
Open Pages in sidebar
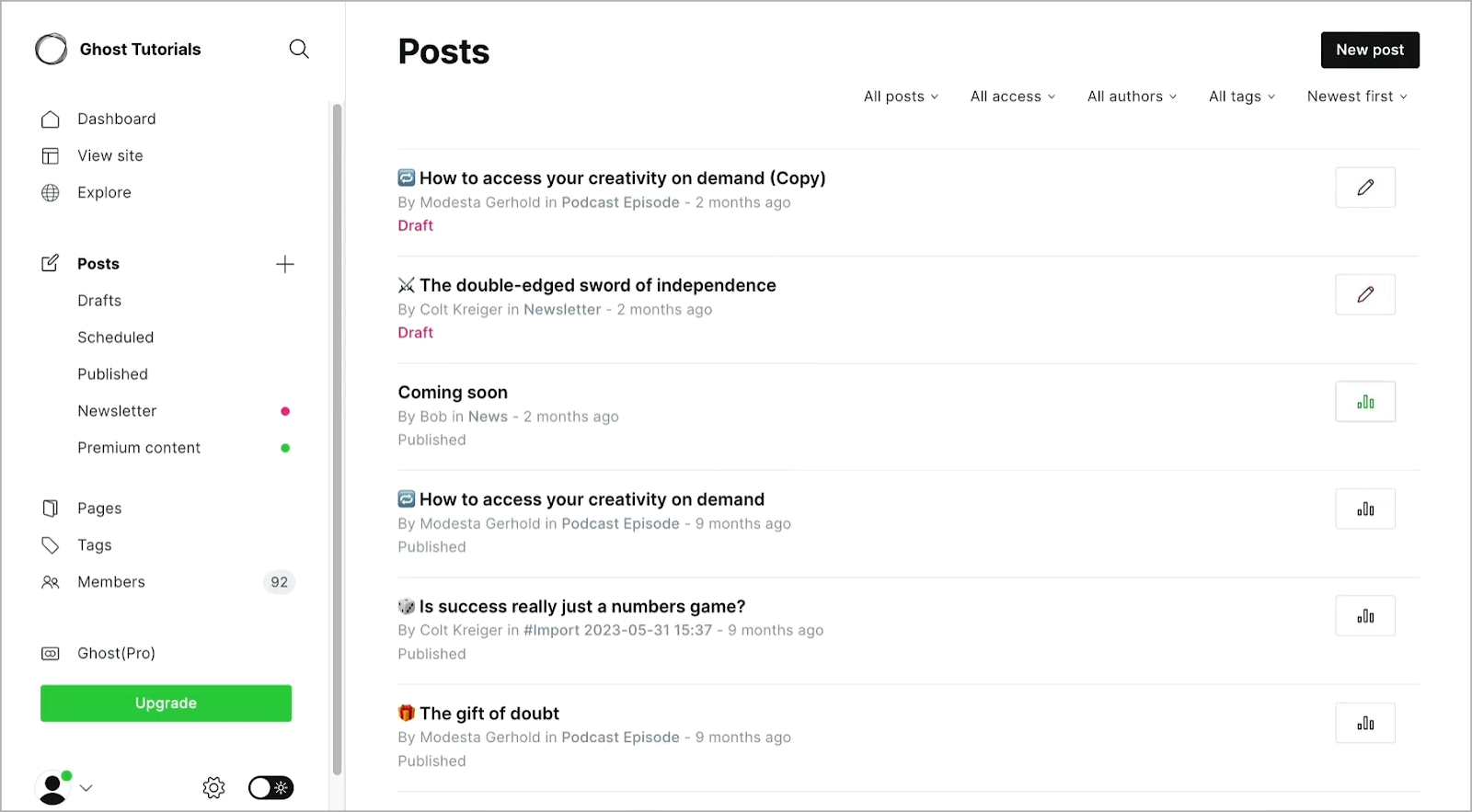[99, 509]
